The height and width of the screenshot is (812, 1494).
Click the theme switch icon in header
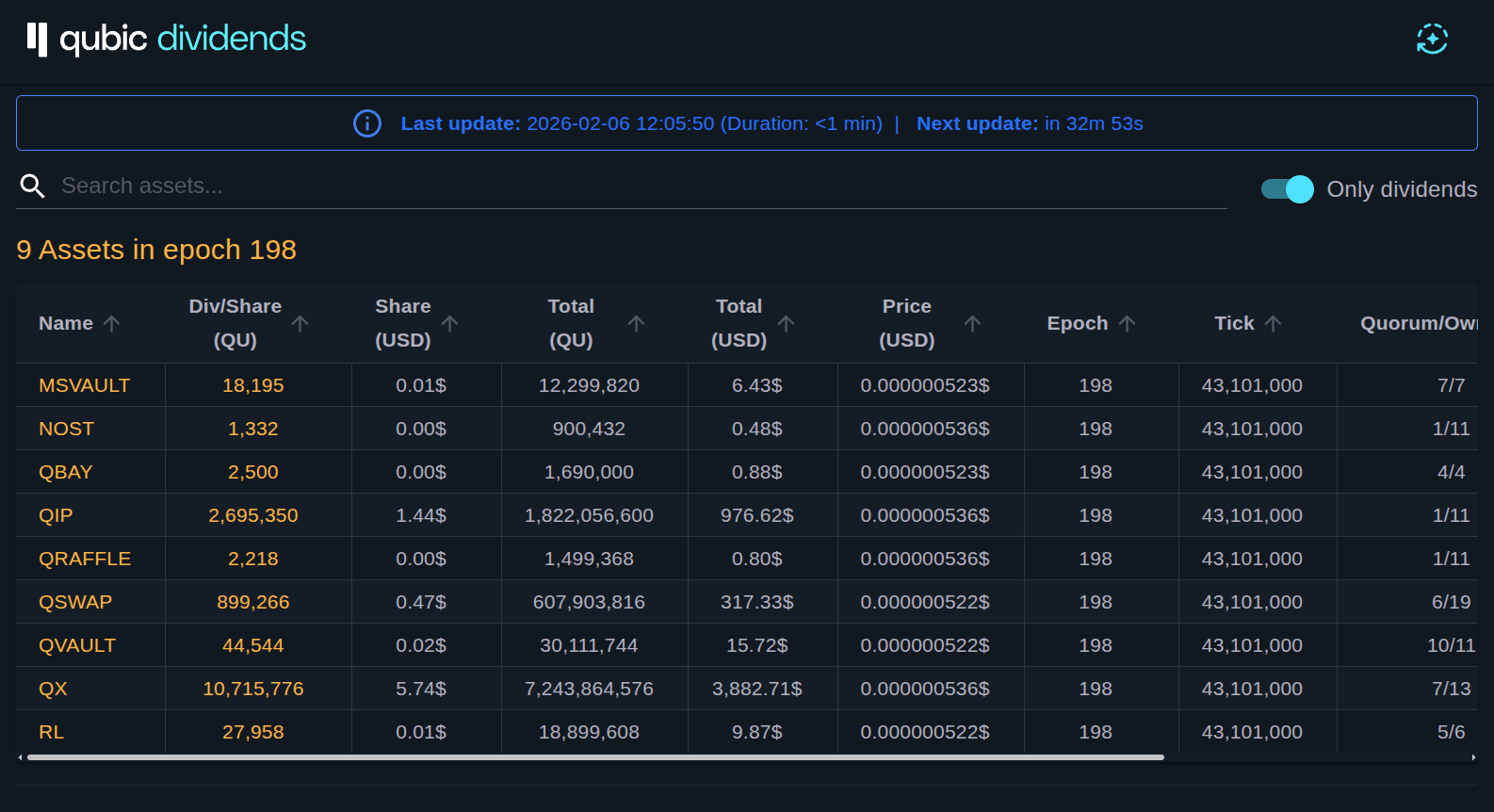coord(1431,40)
